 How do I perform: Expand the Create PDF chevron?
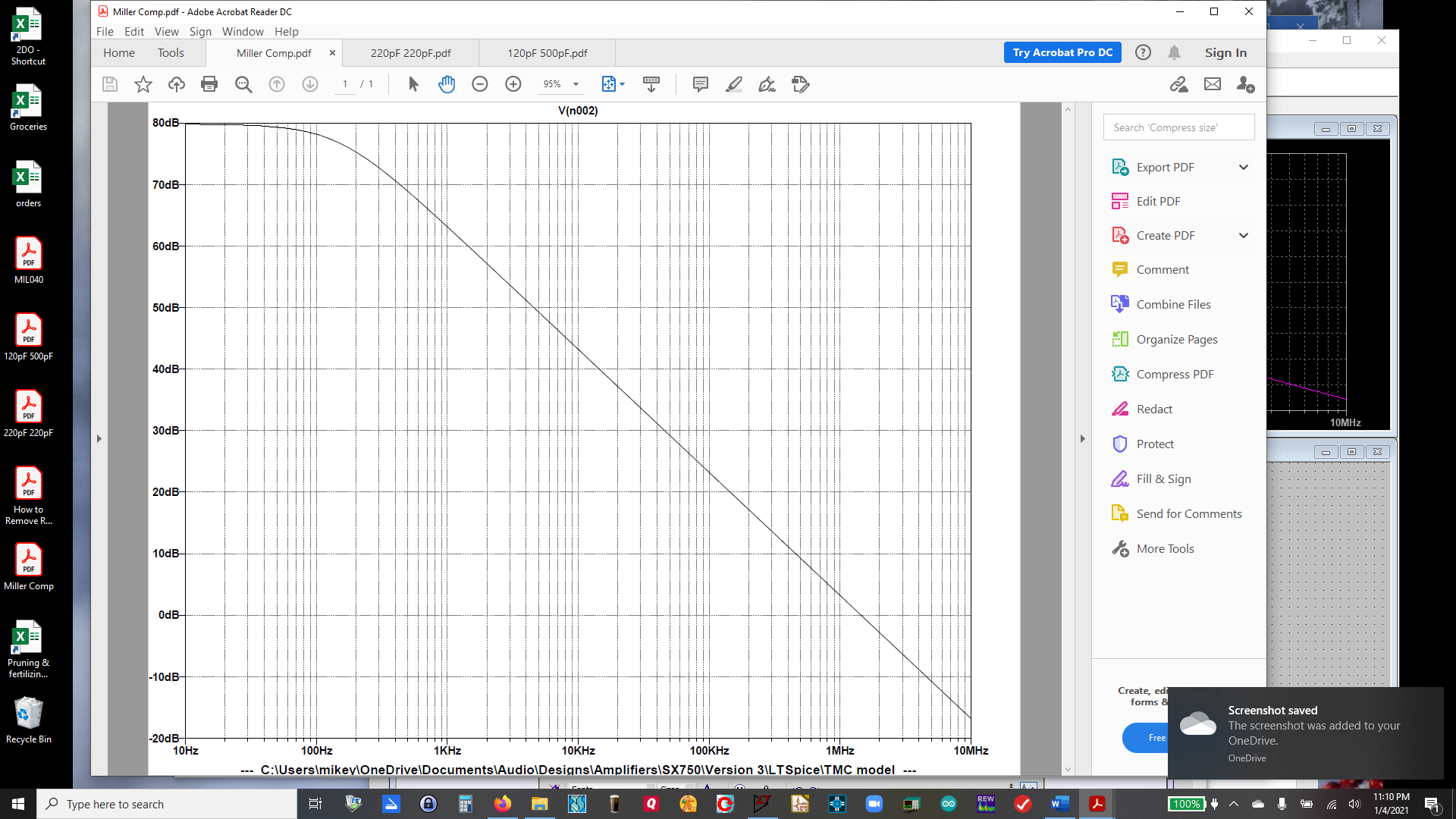1244,235
